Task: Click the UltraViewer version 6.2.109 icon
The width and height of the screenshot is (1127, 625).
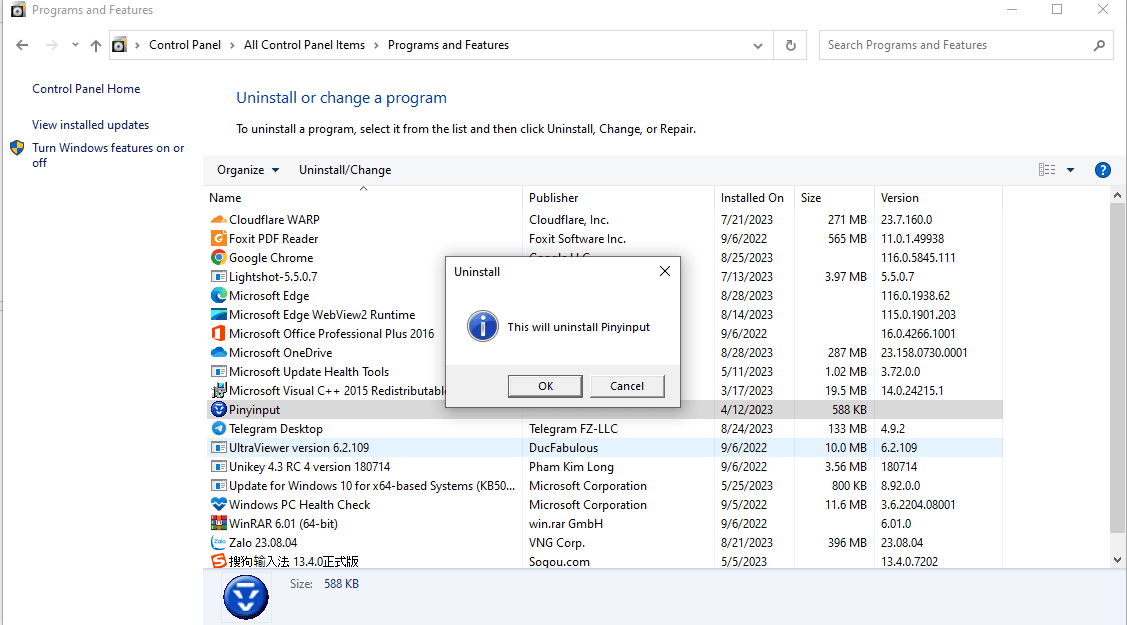Action: coord(218,448)
